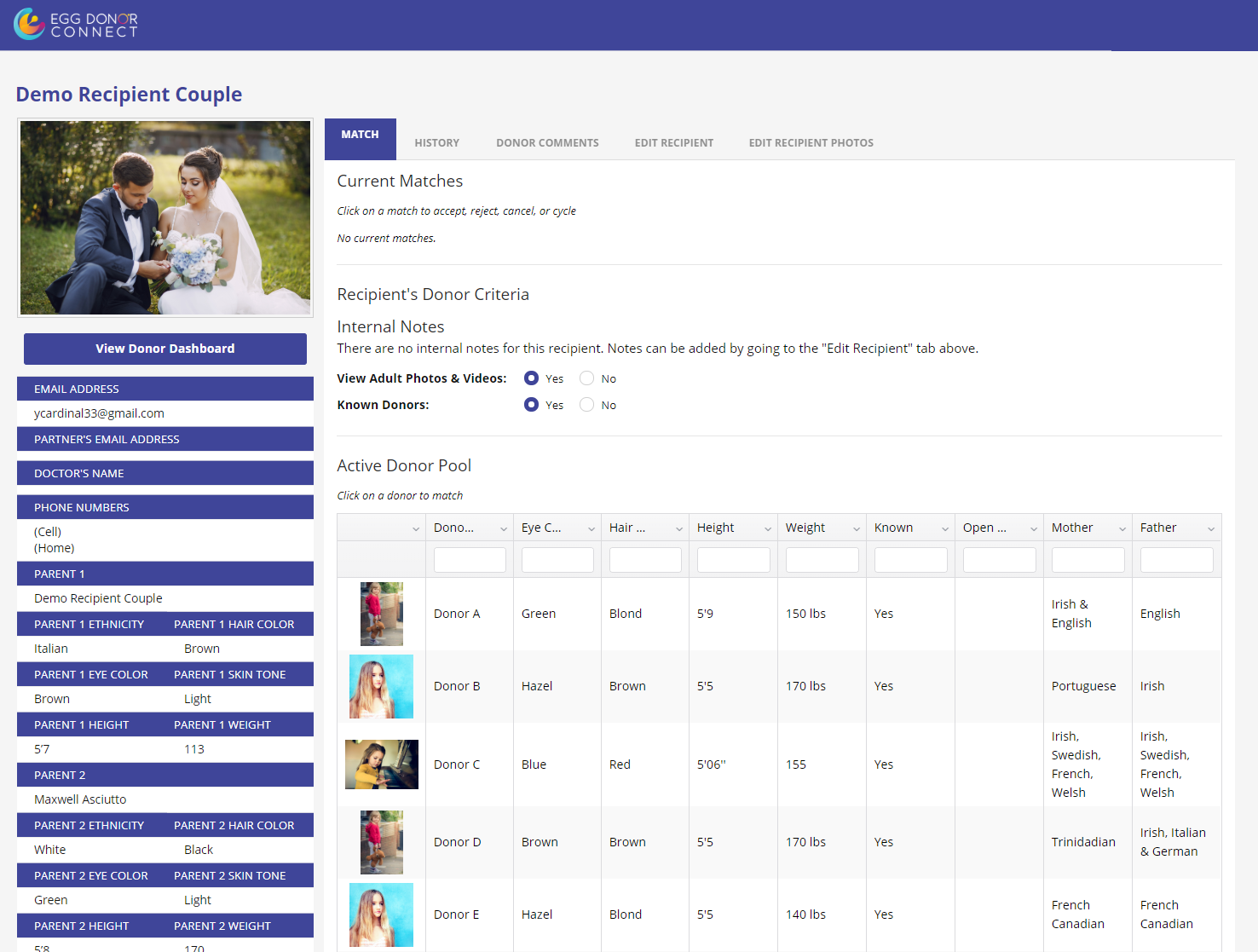Viewport: 1258px width, 952px height.
Task: Click the Mother column filter field
Action: pos(1088,560)
